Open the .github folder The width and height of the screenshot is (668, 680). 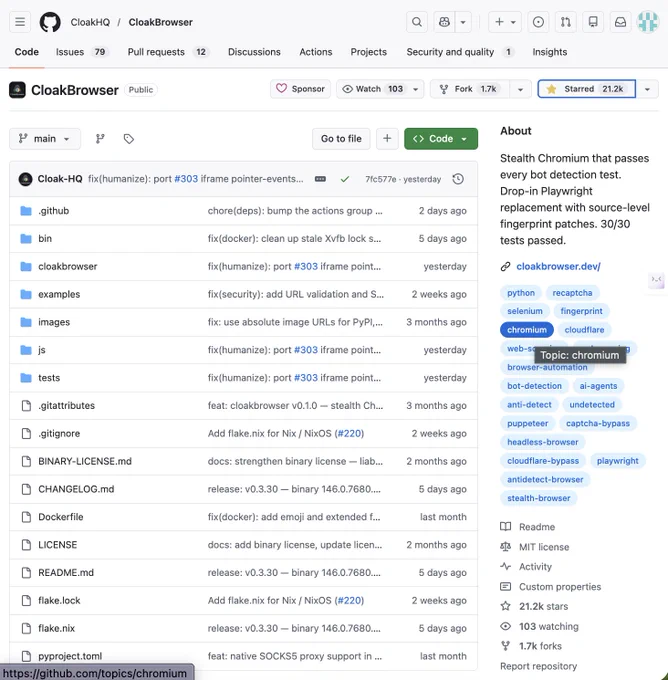53,211
